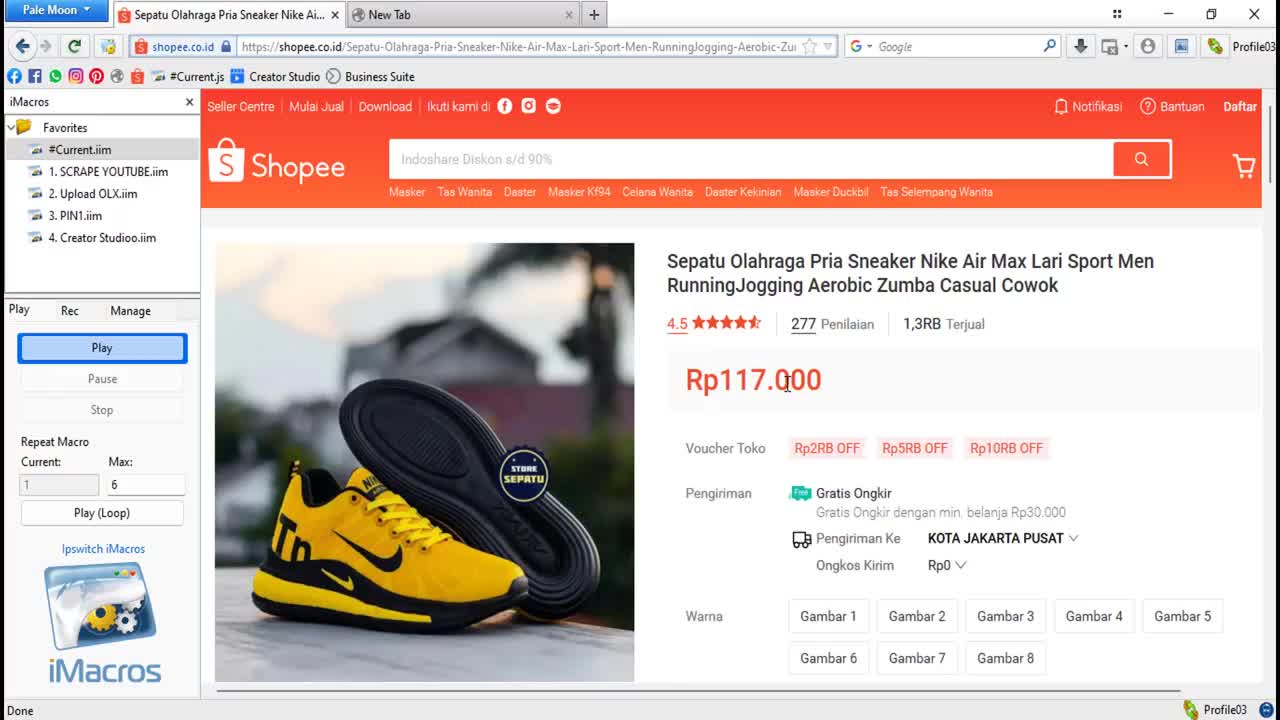Click the Max repeat count field
The image size is (1280, 720).
146,484
